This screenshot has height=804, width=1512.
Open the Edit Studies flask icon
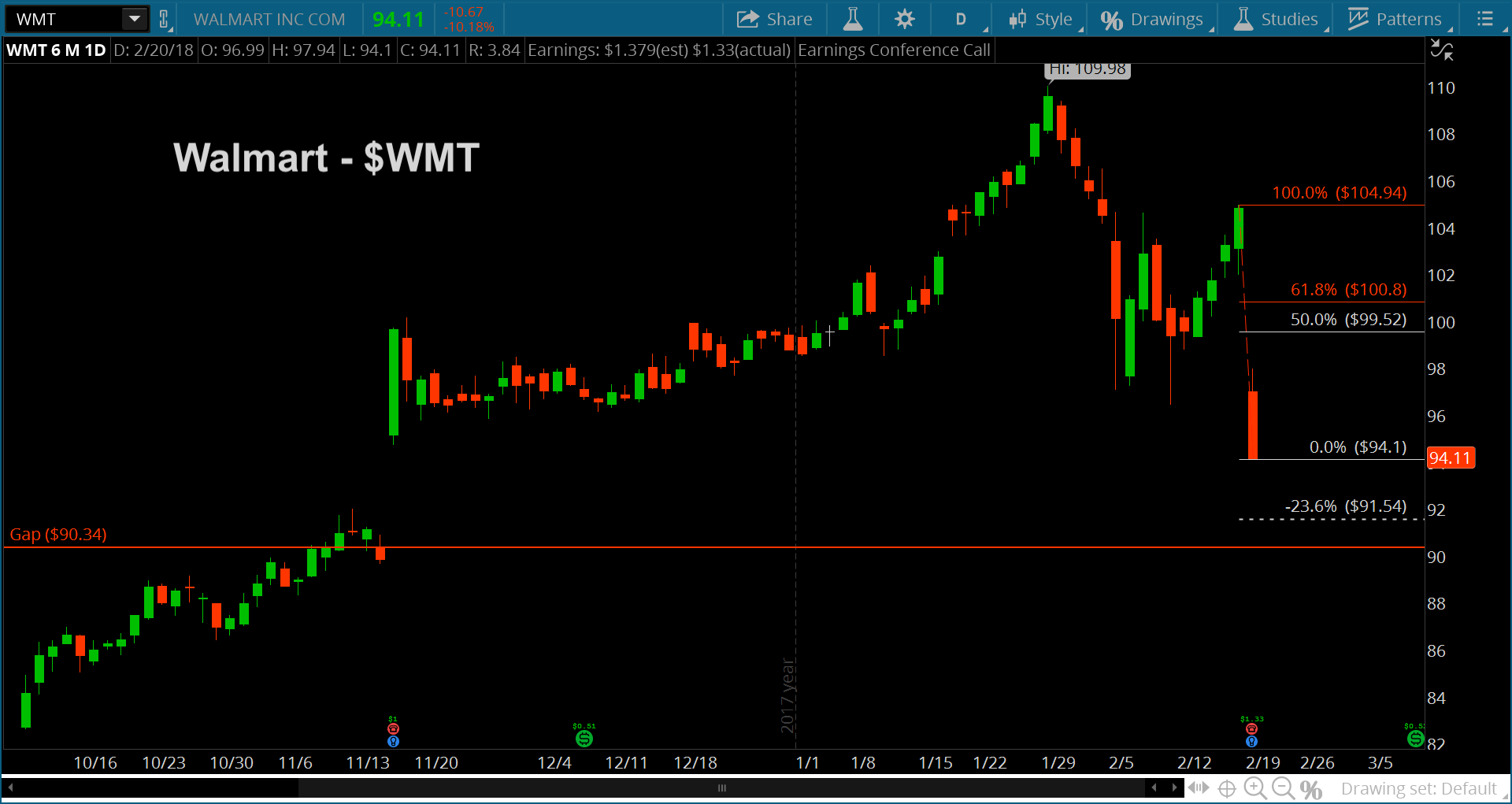pyautogui.click(x=853, y=19)
